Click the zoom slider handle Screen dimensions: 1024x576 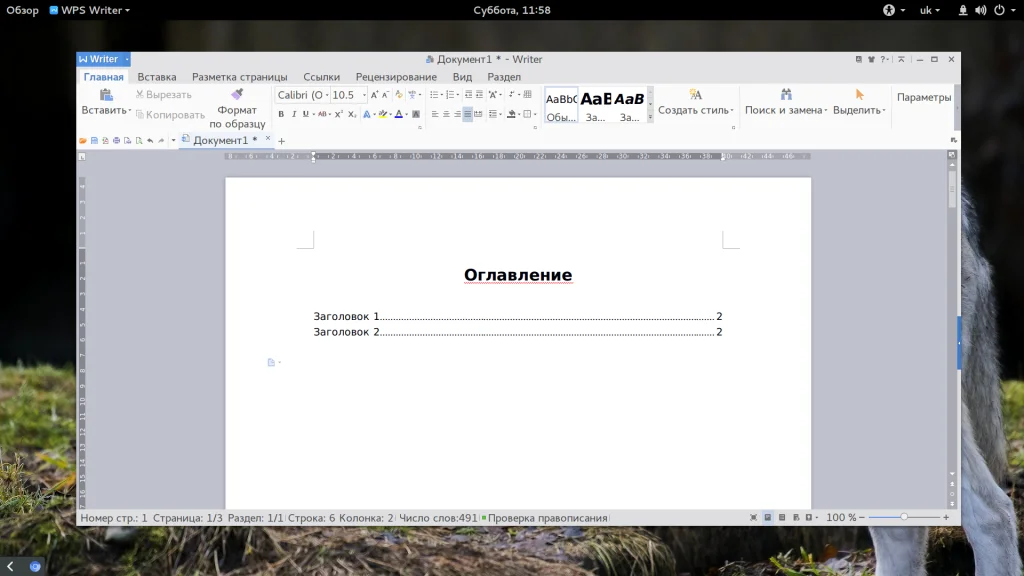[904, 517]
